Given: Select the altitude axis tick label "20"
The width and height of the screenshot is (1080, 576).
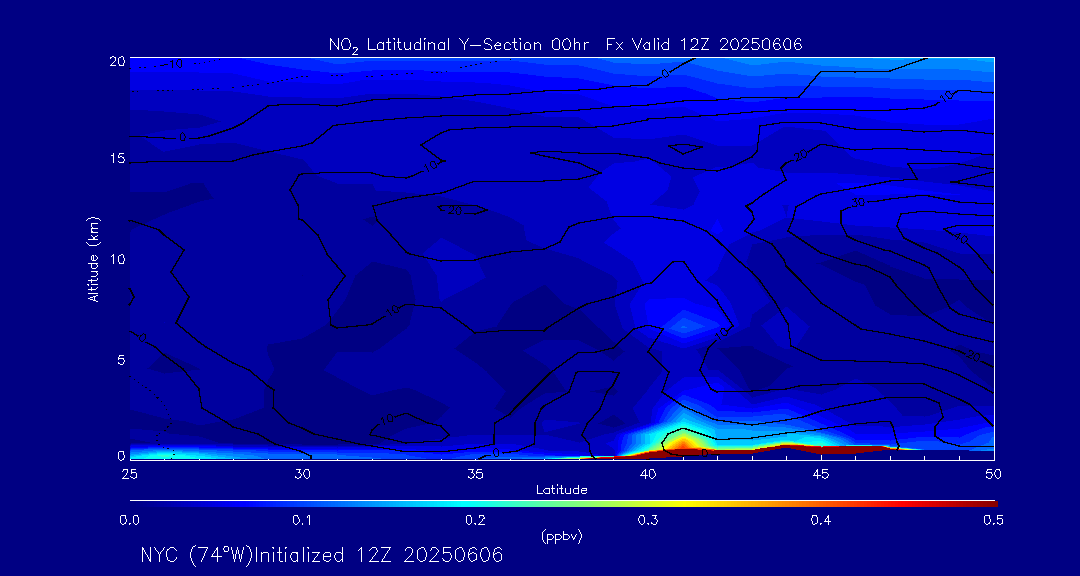Looking at the screenshot, I should [x=118, y=61].
